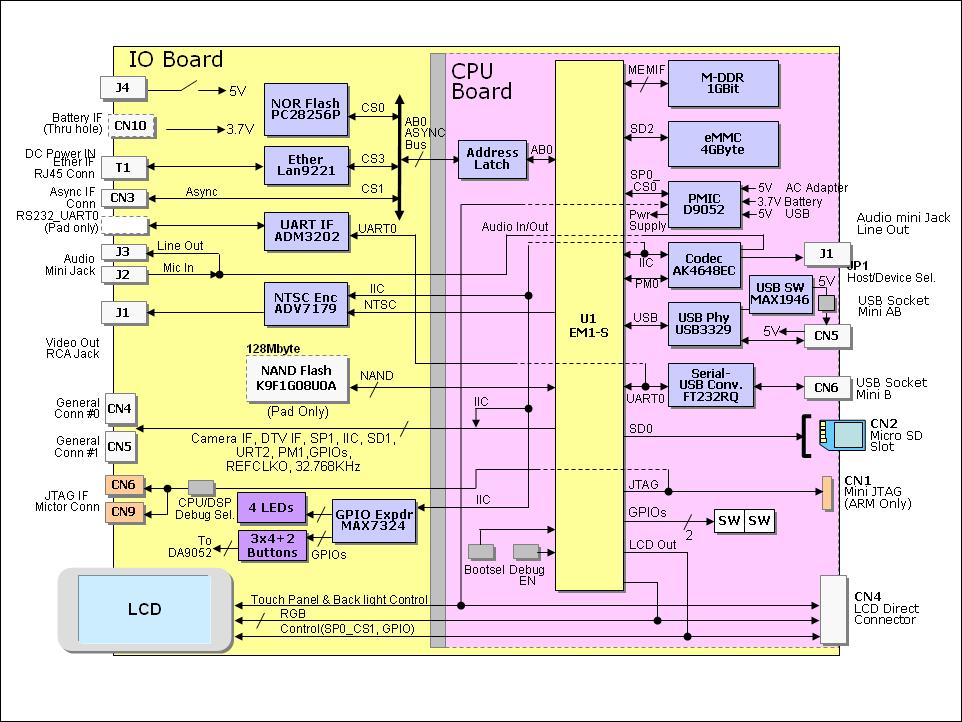Select the CN4 General Conn #0 box

tap(120, 409)
